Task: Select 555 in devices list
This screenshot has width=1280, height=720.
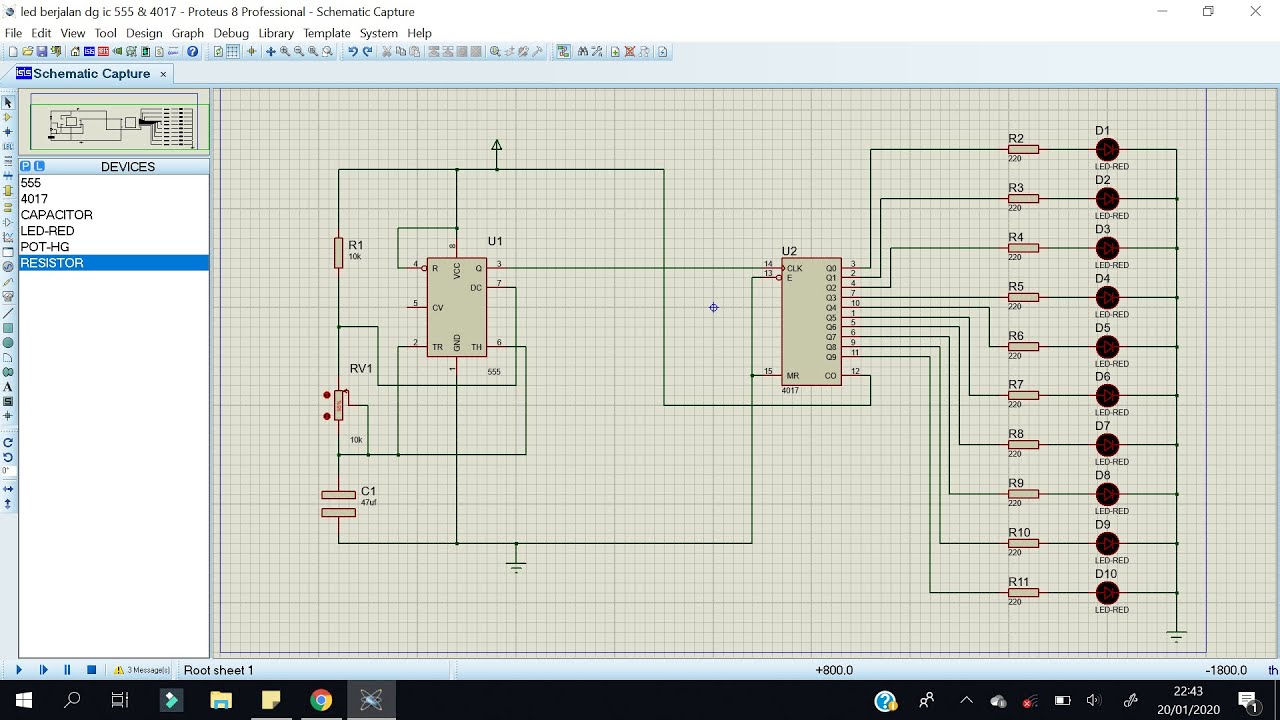Action: tap(114, 183)
